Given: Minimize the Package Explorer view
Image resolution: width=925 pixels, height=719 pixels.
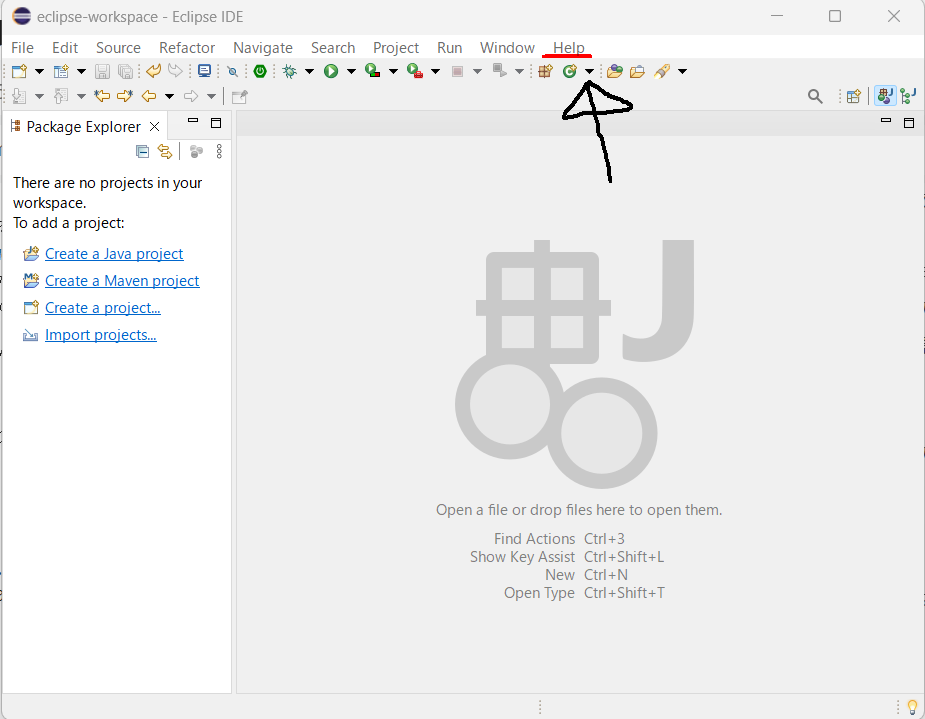Looking at the screenshot, I should point(193,121).
